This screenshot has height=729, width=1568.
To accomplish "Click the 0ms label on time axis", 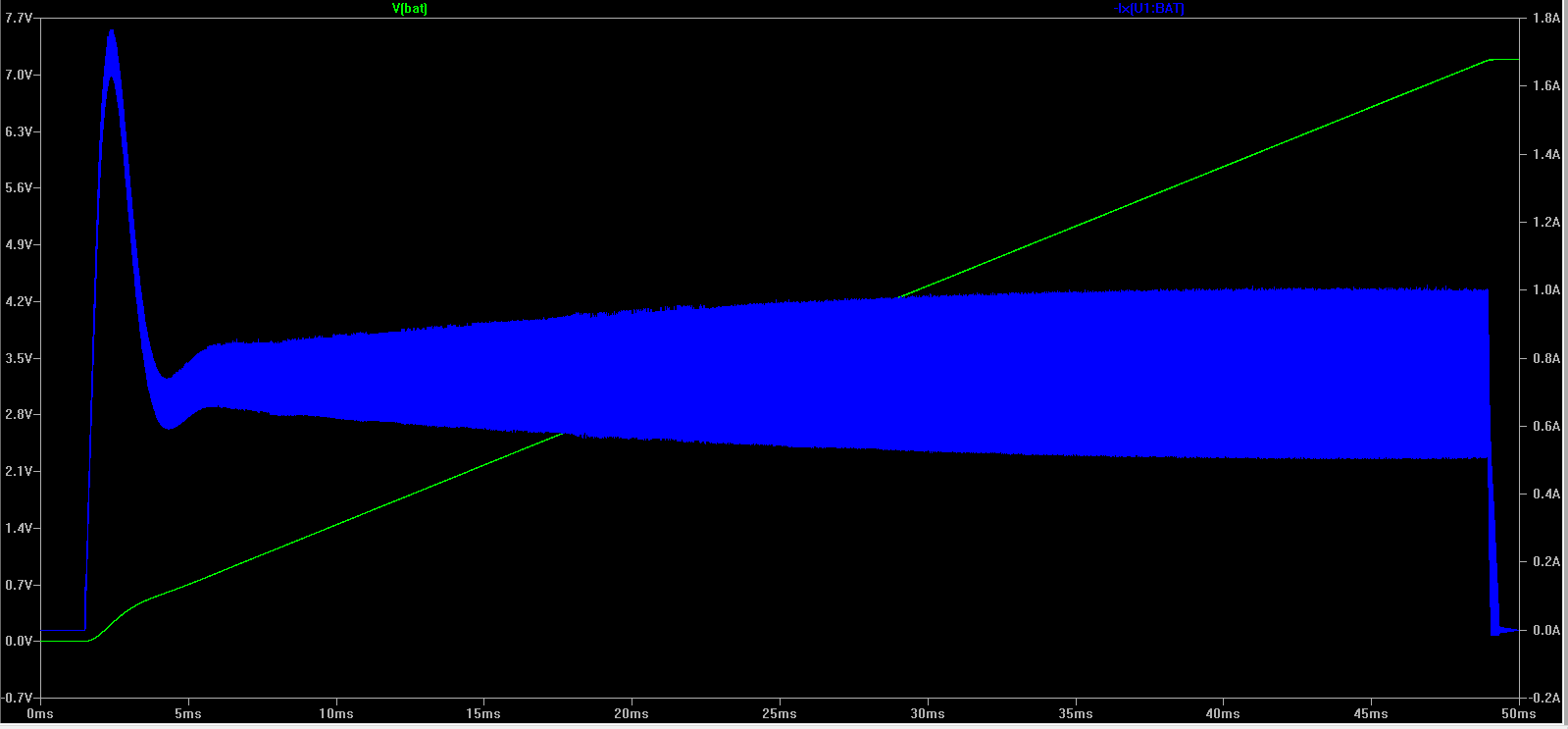I will pyautogui.click(x=40, y=713).
